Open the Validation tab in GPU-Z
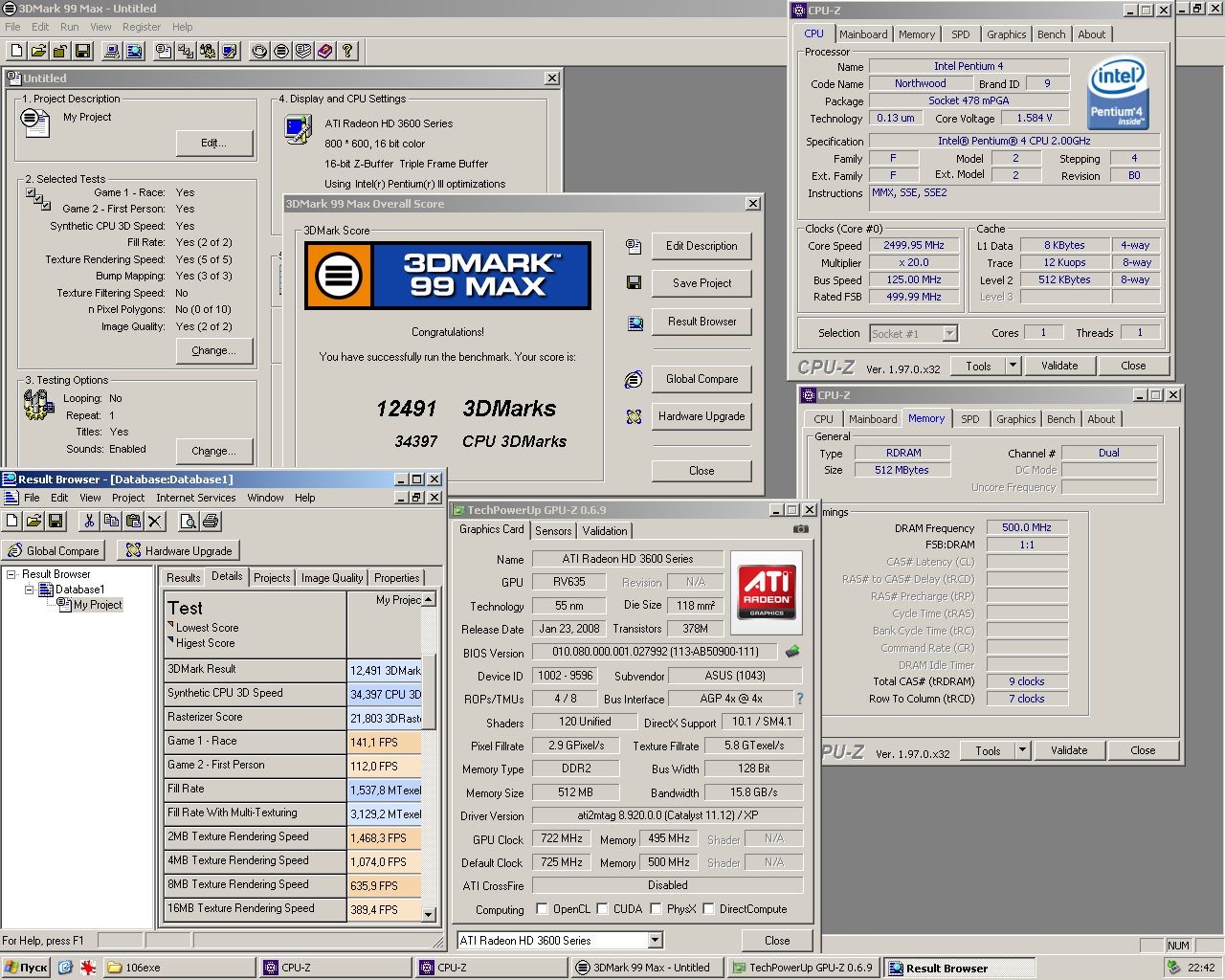This screenshot has height=980, width=1225. (x=605, y=531)
